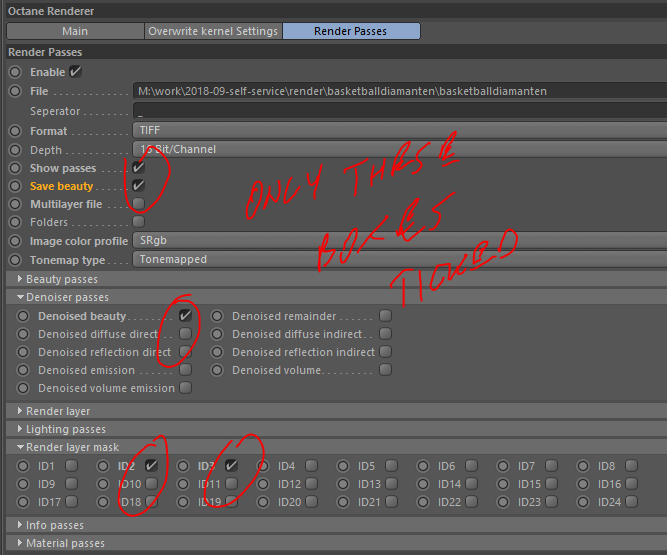Tick the ID16 mask checkbox
This screenshot has height=555, width=667.
[631, 484]
